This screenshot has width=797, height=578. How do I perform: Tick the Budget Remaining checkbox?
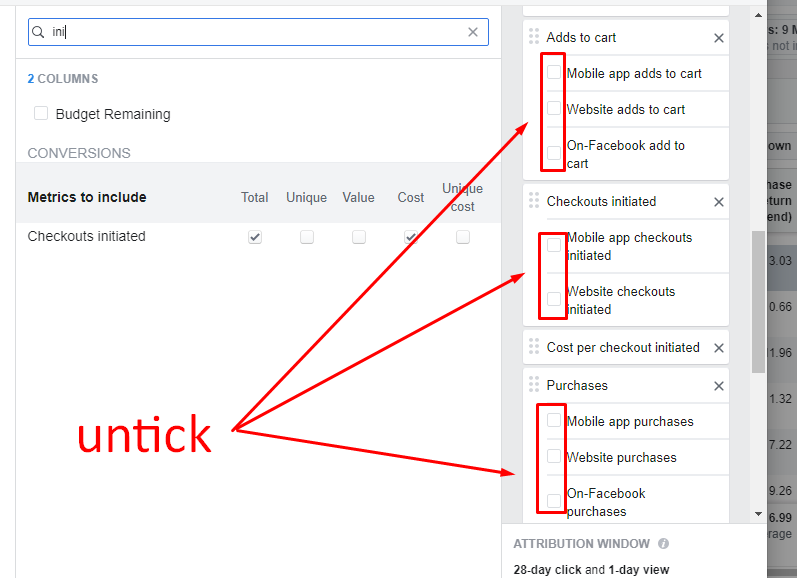[41, 113]
